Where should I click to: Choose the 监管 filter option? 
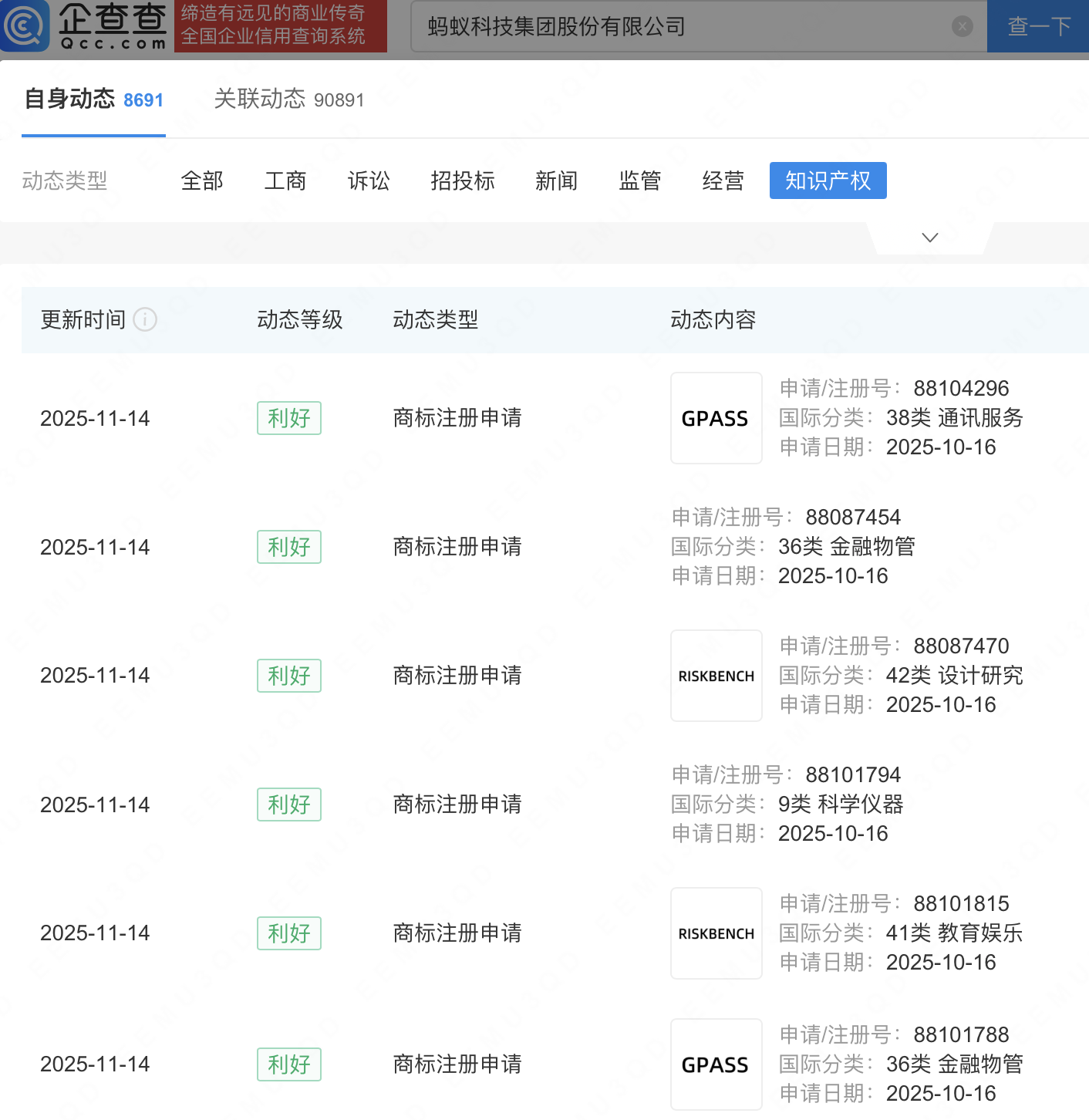point(640,180)
